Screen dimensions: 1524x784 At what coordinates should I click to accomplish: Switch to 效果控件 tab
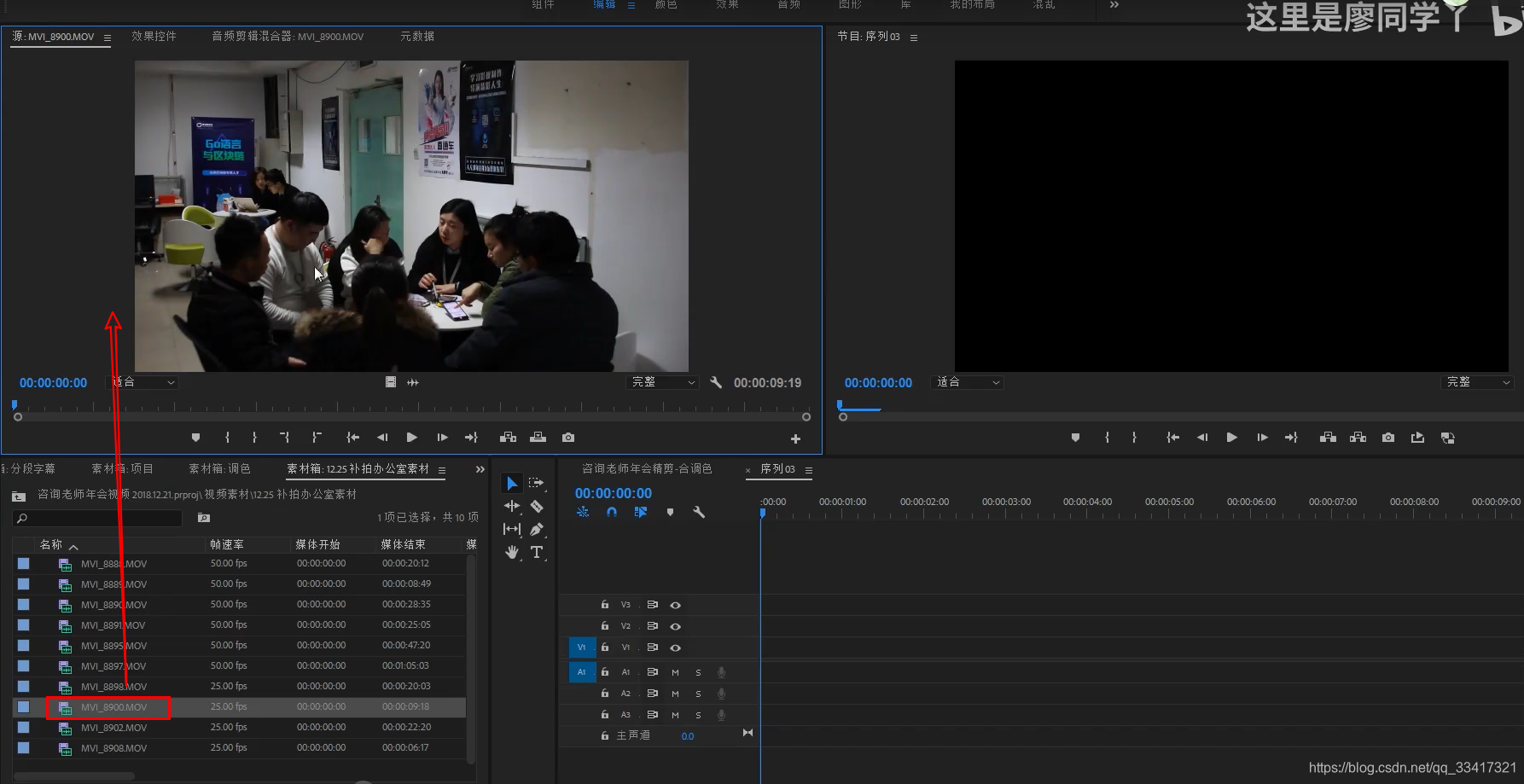pos(154,37)
